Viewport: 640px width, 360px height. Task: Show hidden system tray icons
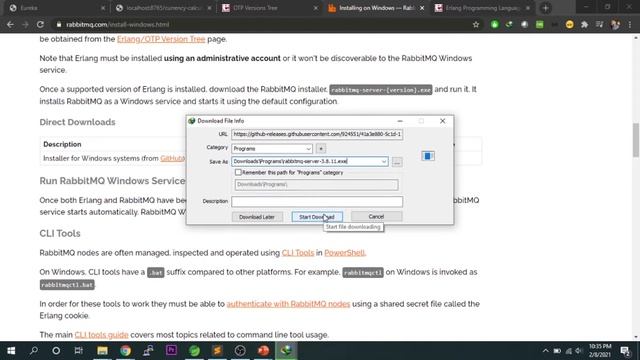545,351
